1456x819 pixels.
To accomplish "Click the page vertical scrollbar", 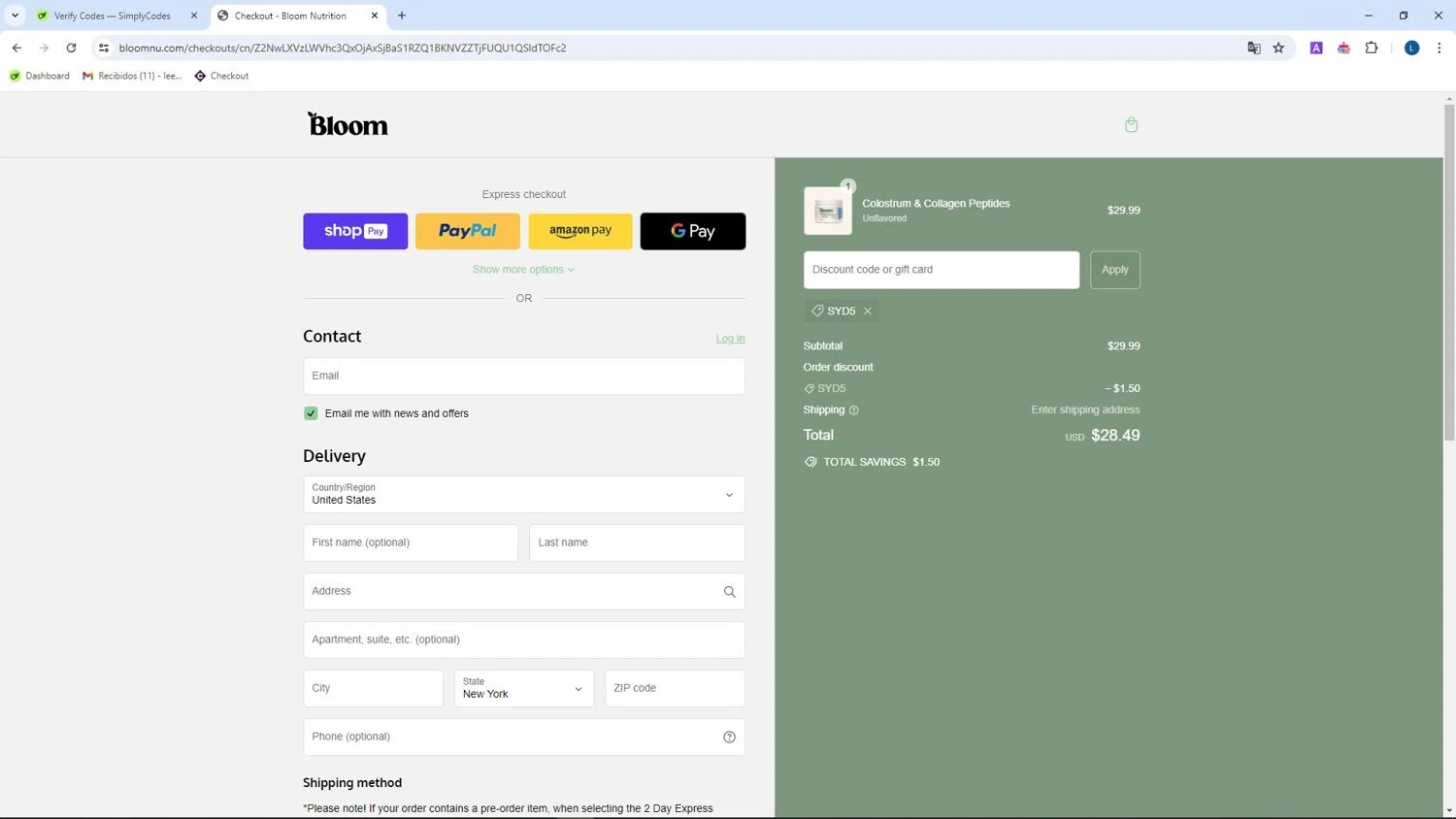I will pos(1449,272).
